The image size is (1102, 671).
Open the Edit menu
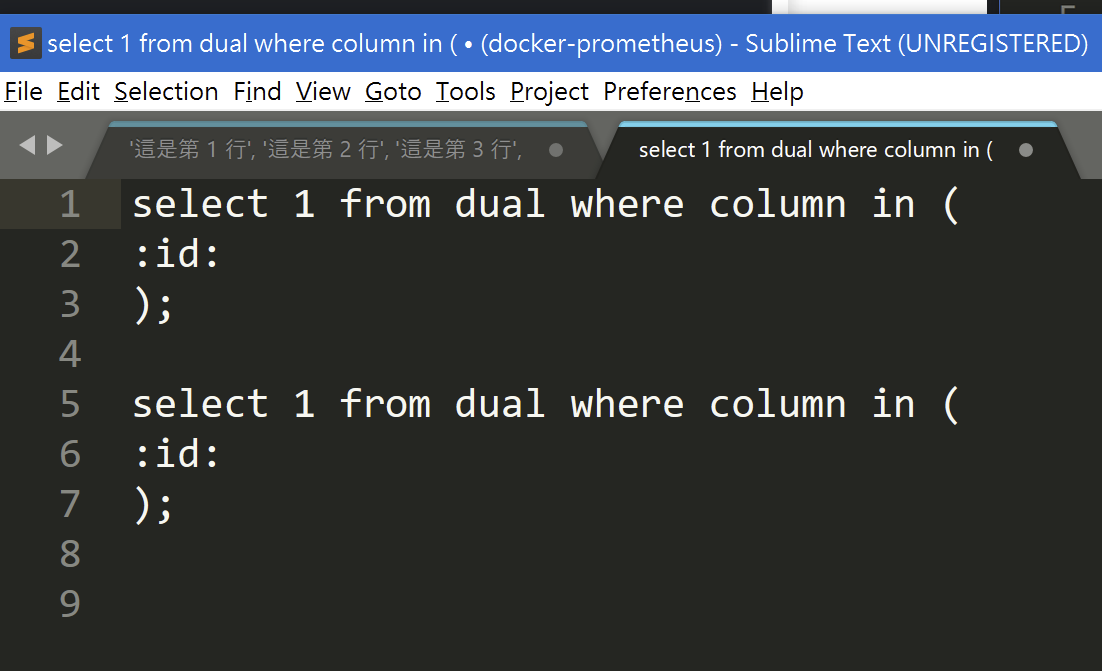point(78,91)
